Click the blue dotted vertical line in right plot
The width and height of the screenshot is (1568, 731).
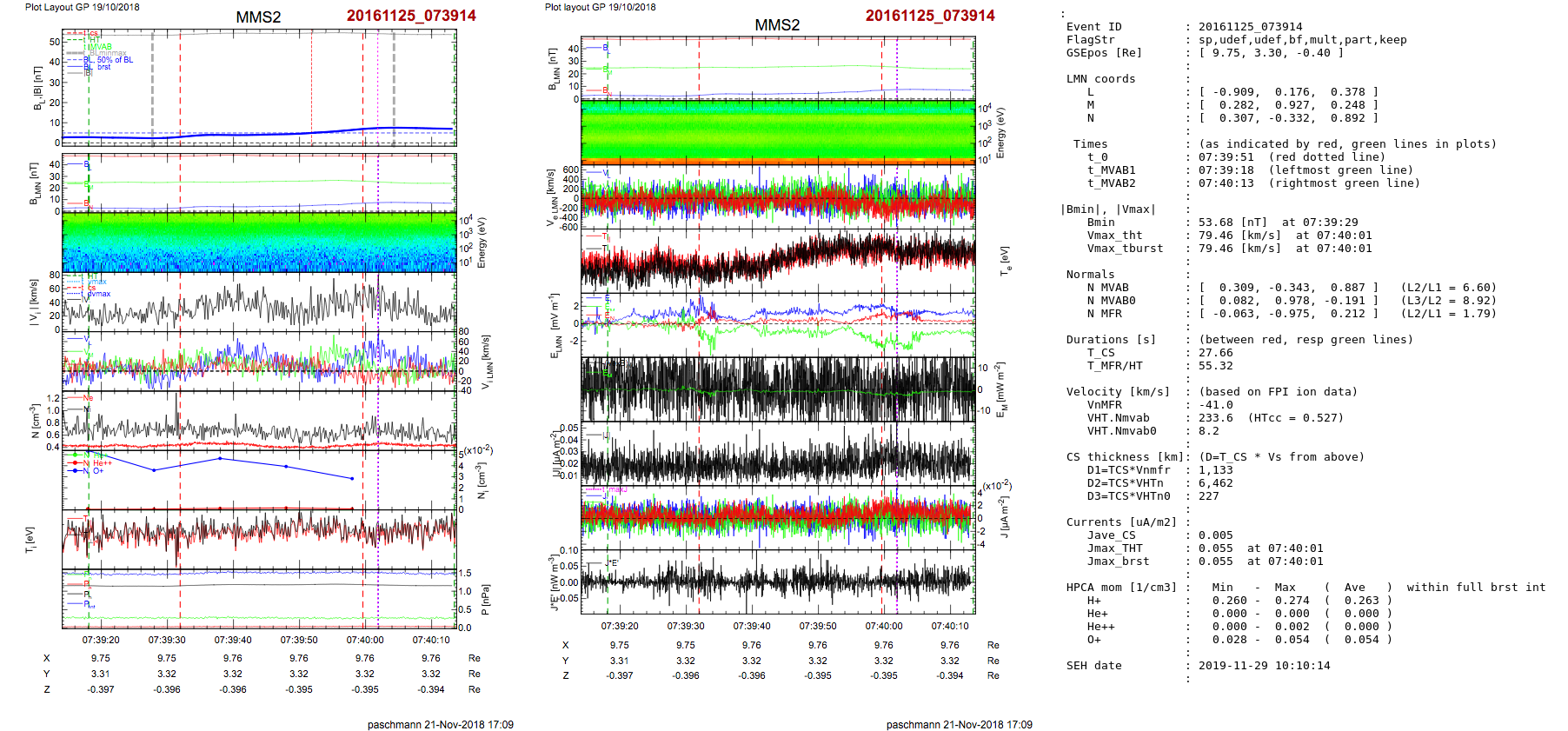(897, 348)
